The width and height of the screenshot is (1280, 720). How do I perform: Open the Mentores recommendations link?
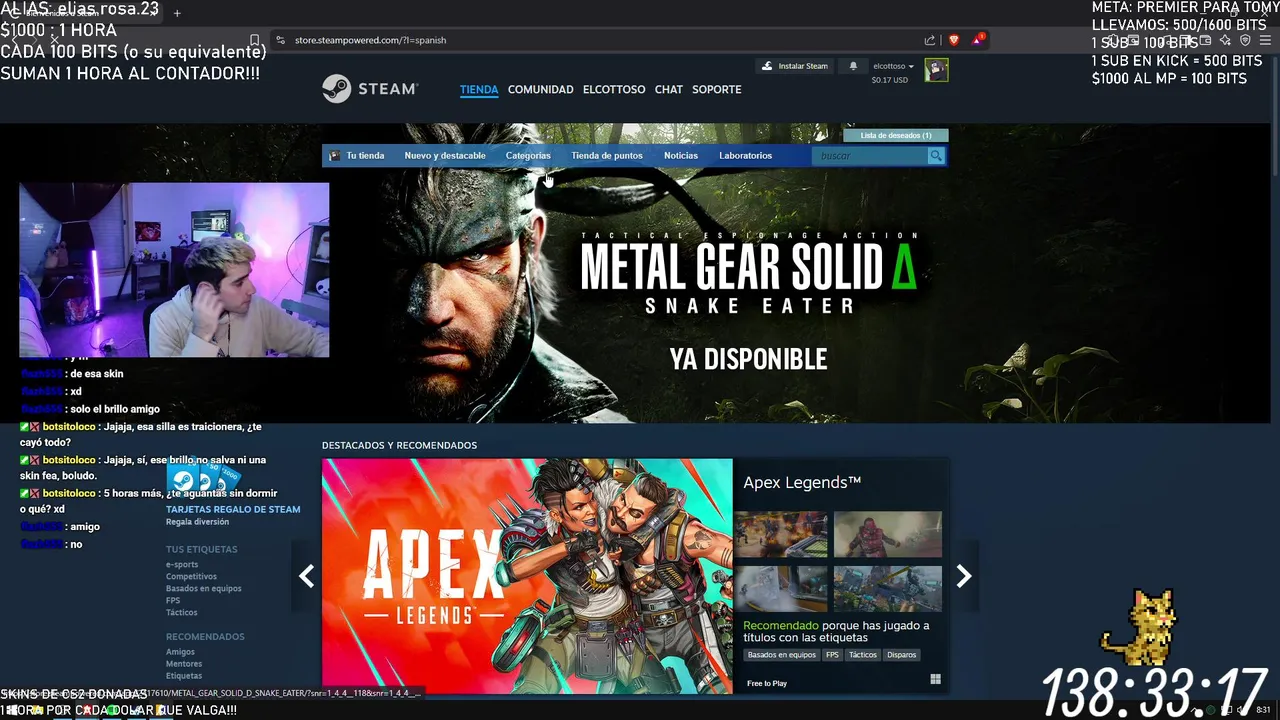pos(184,664)
